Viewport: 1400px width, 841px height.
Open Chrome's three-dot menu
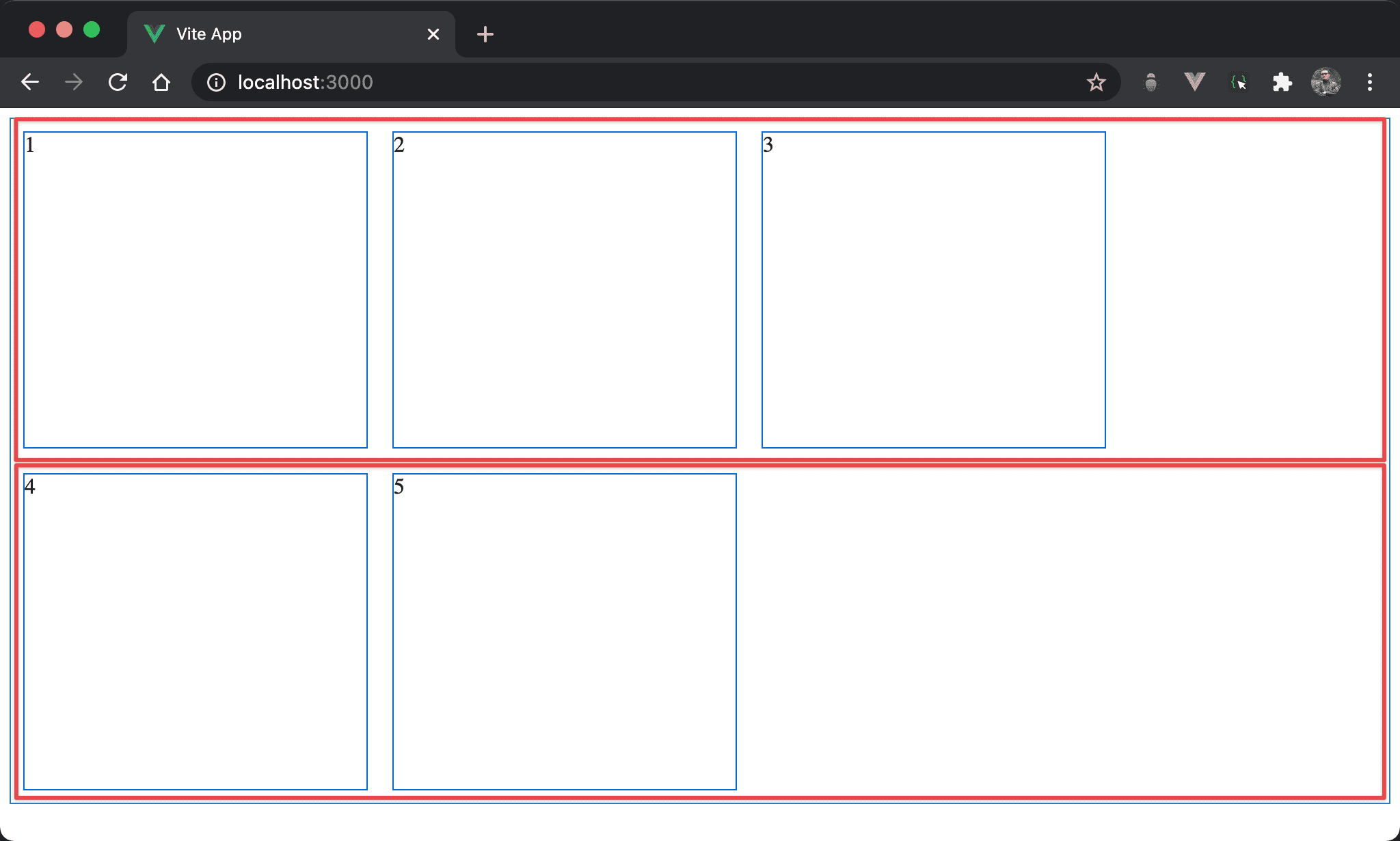(x=1369, y=83)
